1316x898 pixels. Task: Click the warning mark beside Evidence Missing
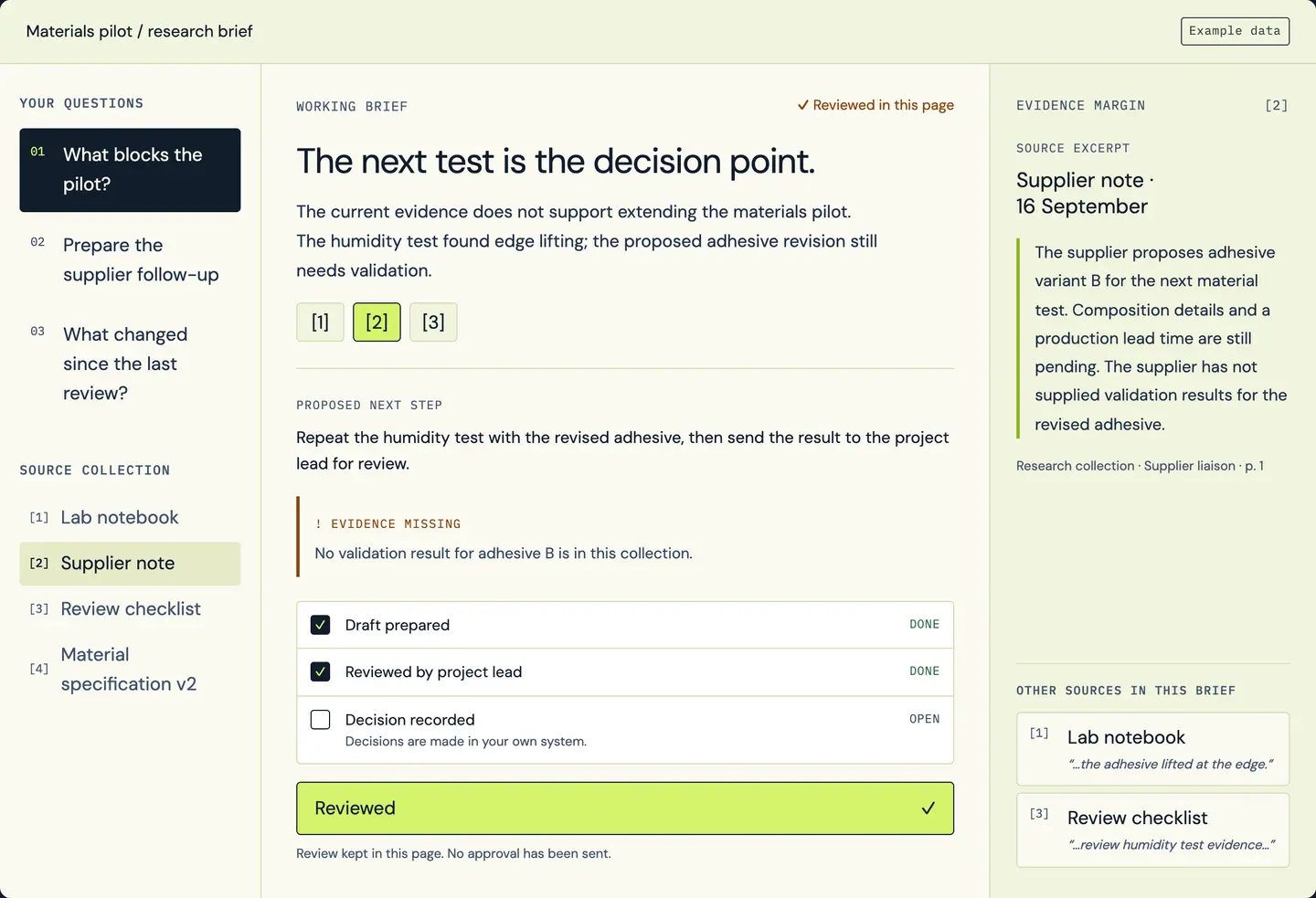[x=318, y=524]
